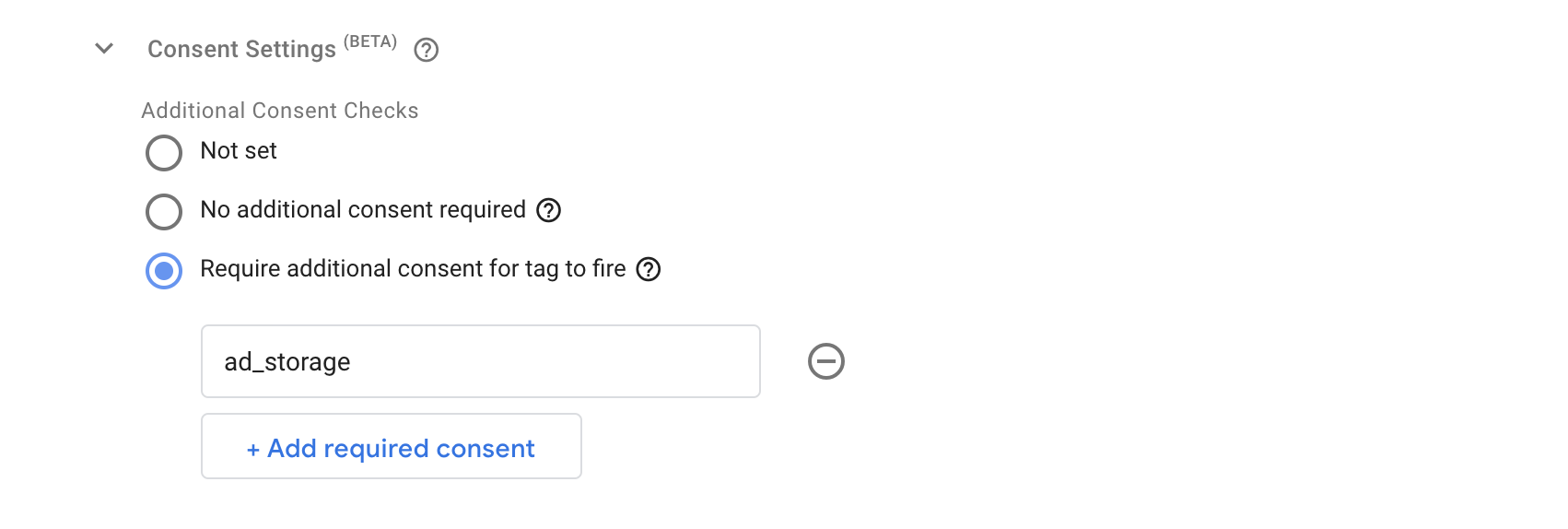
Task: Choose No additional consent required radio
Action: 164,212
